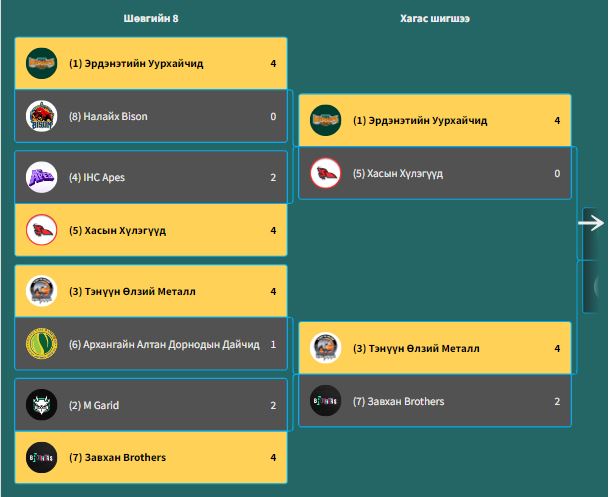Click Тэнүүн Өлзий Металл logo in Хагас шигшээ column

(x=326, y=349)
